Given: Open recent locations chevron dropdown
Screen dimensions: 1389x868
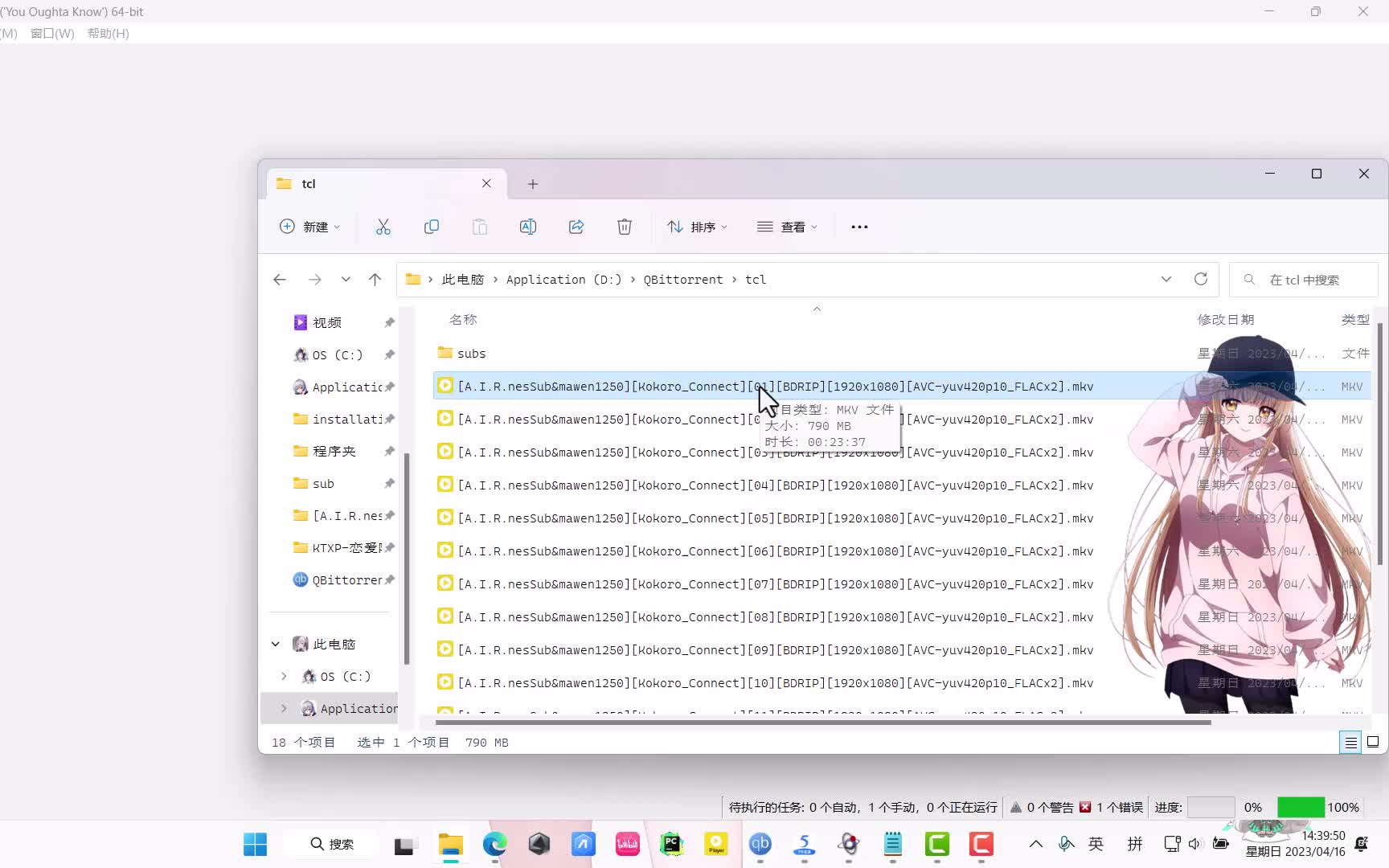Looking at the screenshot, I should pyautogui.click(x=346, y=280).
